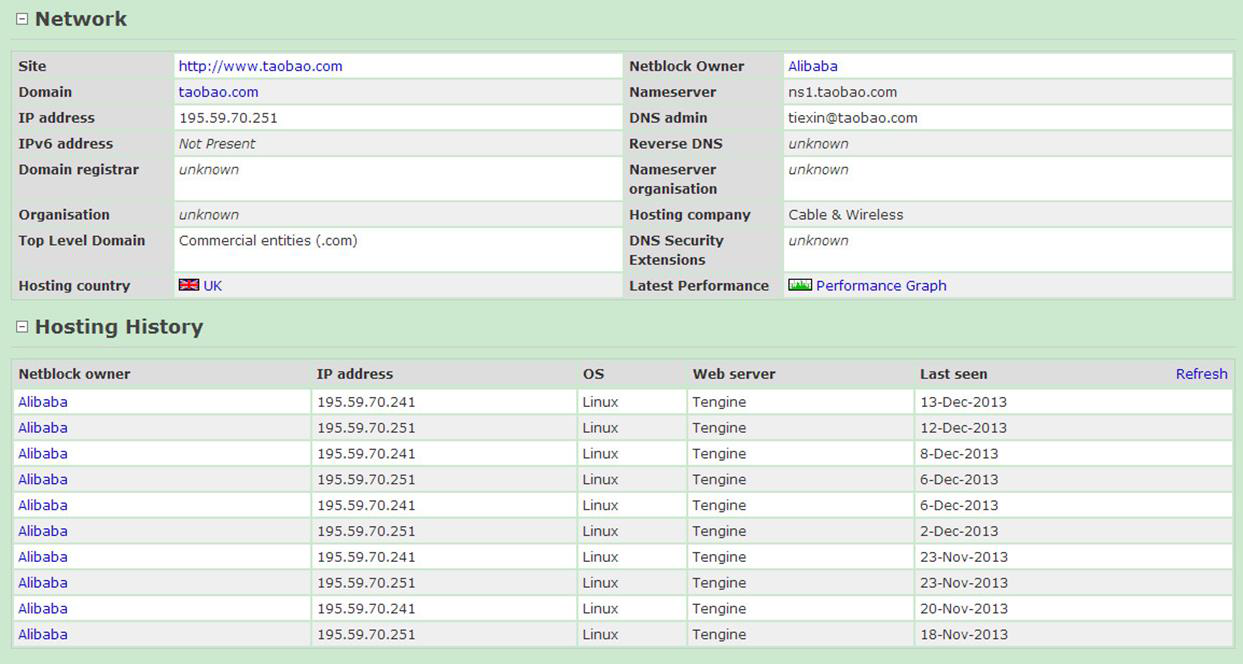Collapse the Hosting History section
Screen dimensions: 1243x664
click(x=22, y=327)
